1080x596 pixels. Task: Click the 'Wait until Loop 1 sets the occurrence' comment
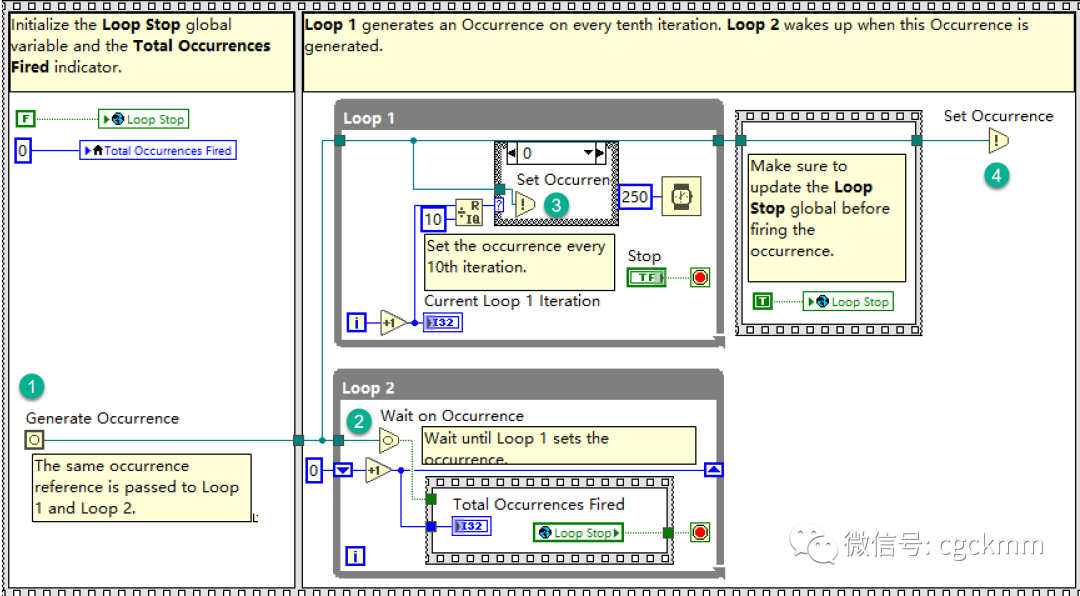point(559,446)
